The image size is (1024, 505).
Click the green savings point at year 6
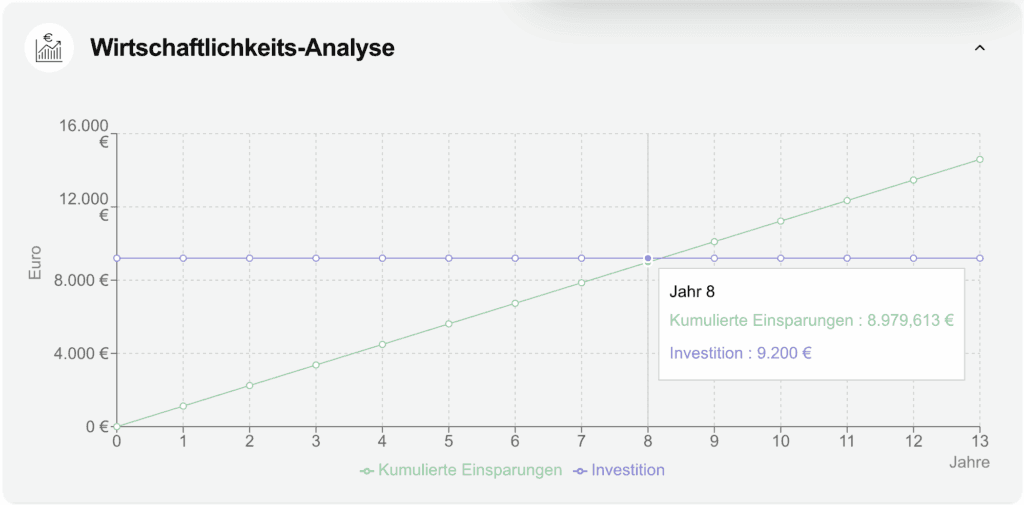point(515,303)
